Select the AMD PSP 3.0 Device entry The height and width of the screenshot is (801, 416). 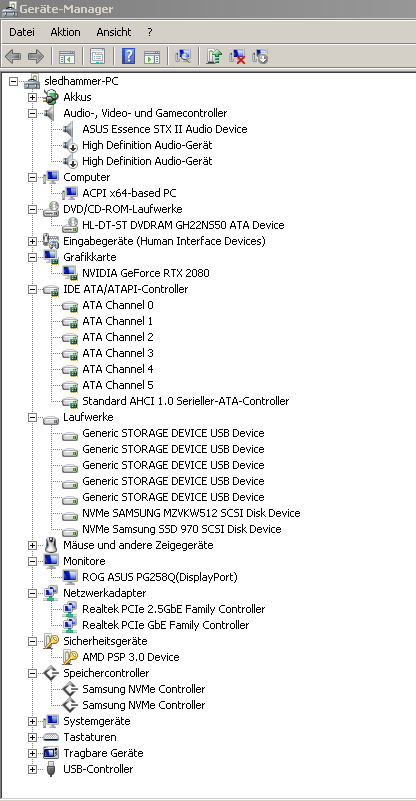(131, 657)
